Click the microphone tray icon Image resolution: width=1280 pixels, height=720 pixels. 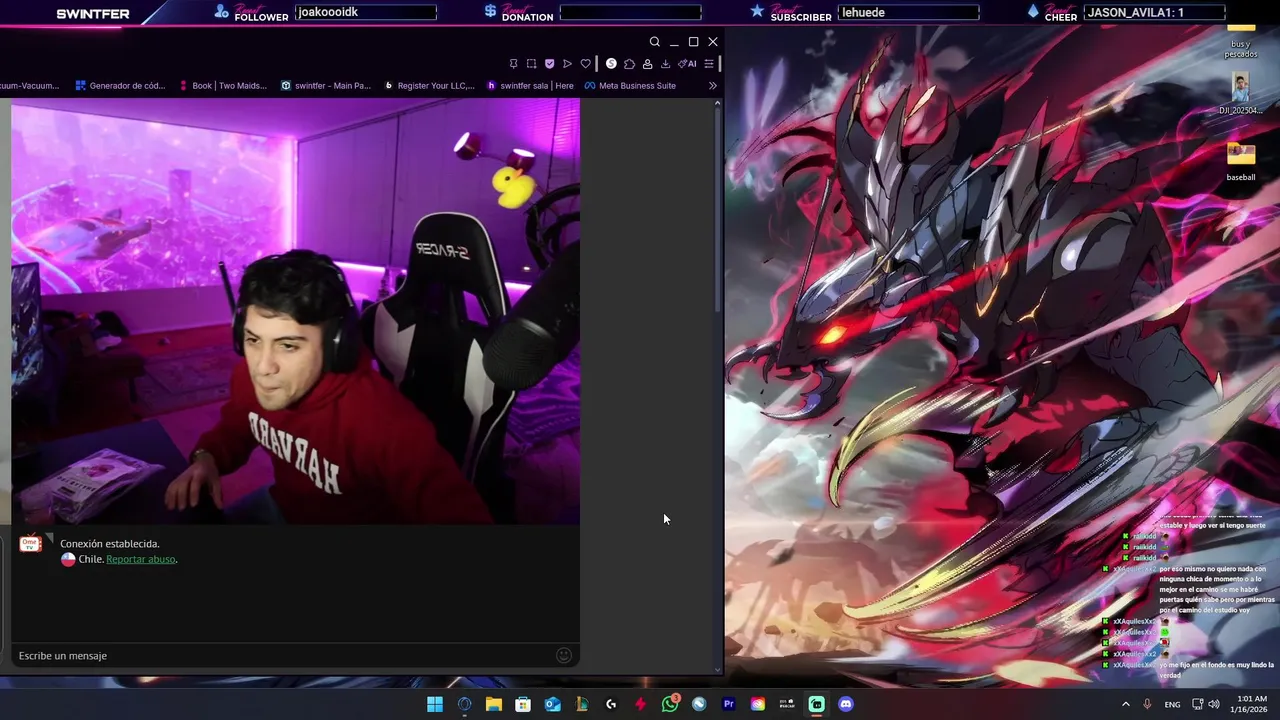(x=1147, y=704)
